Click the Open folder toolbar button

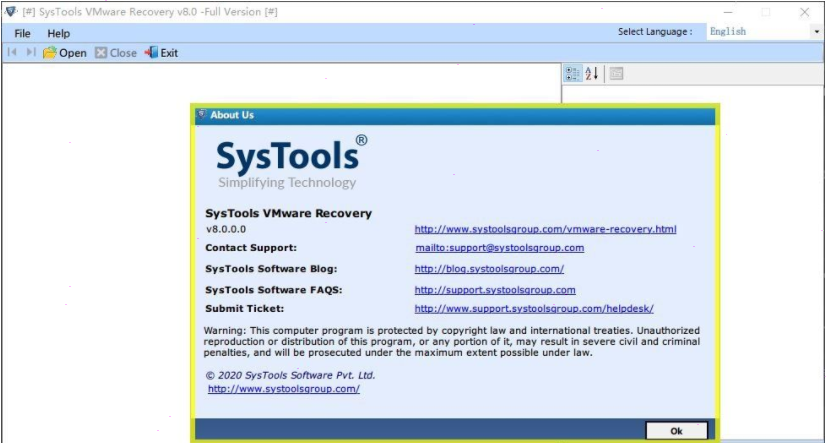click(x=65, y=53)
